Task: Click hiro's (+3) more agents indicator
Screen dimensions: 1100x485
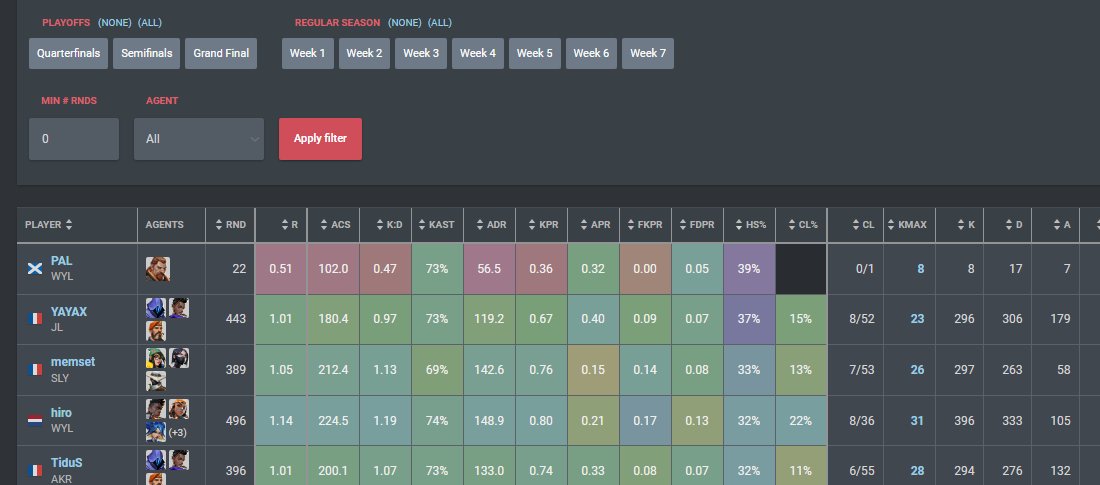Action: pyautogui.click(x=177, y=432)
